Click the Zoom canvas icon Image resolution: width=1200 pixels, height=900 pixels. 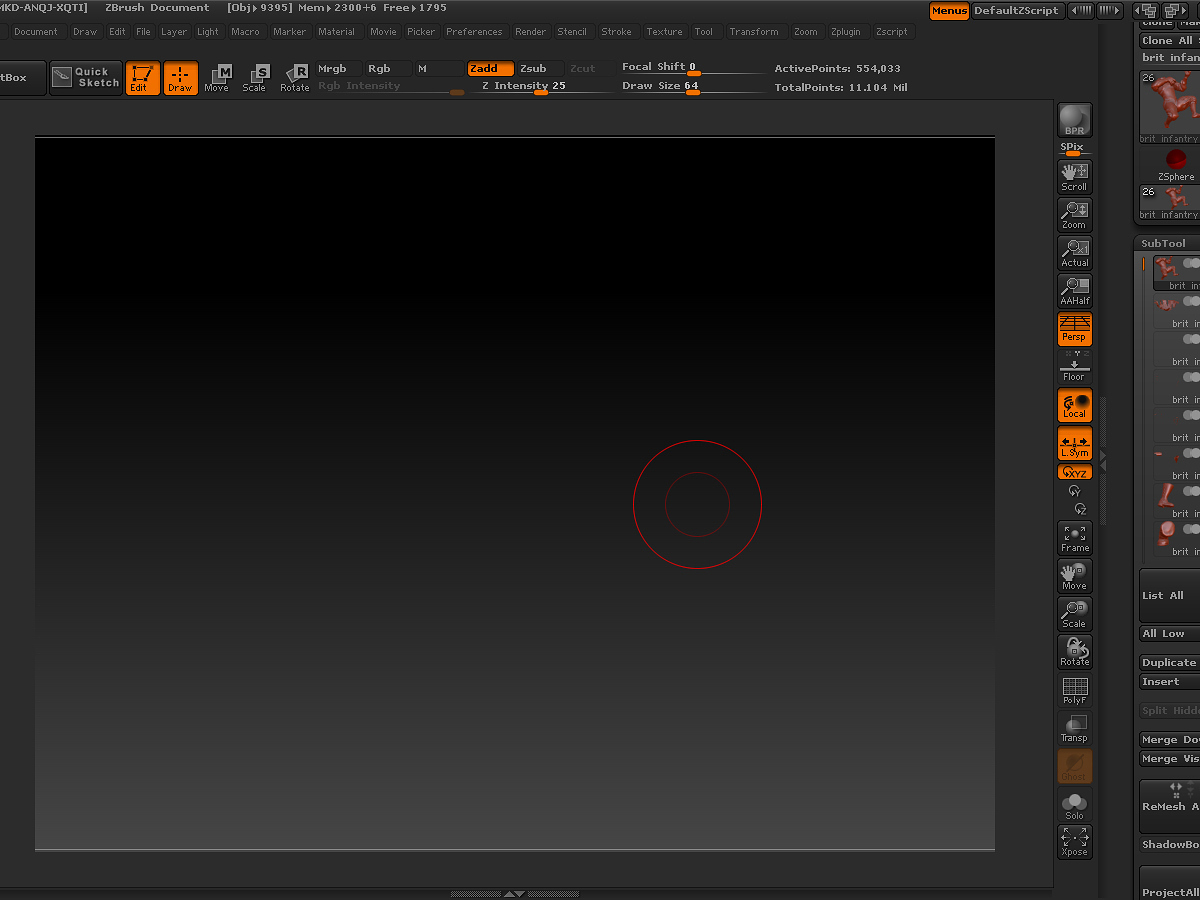point(1075,215)
